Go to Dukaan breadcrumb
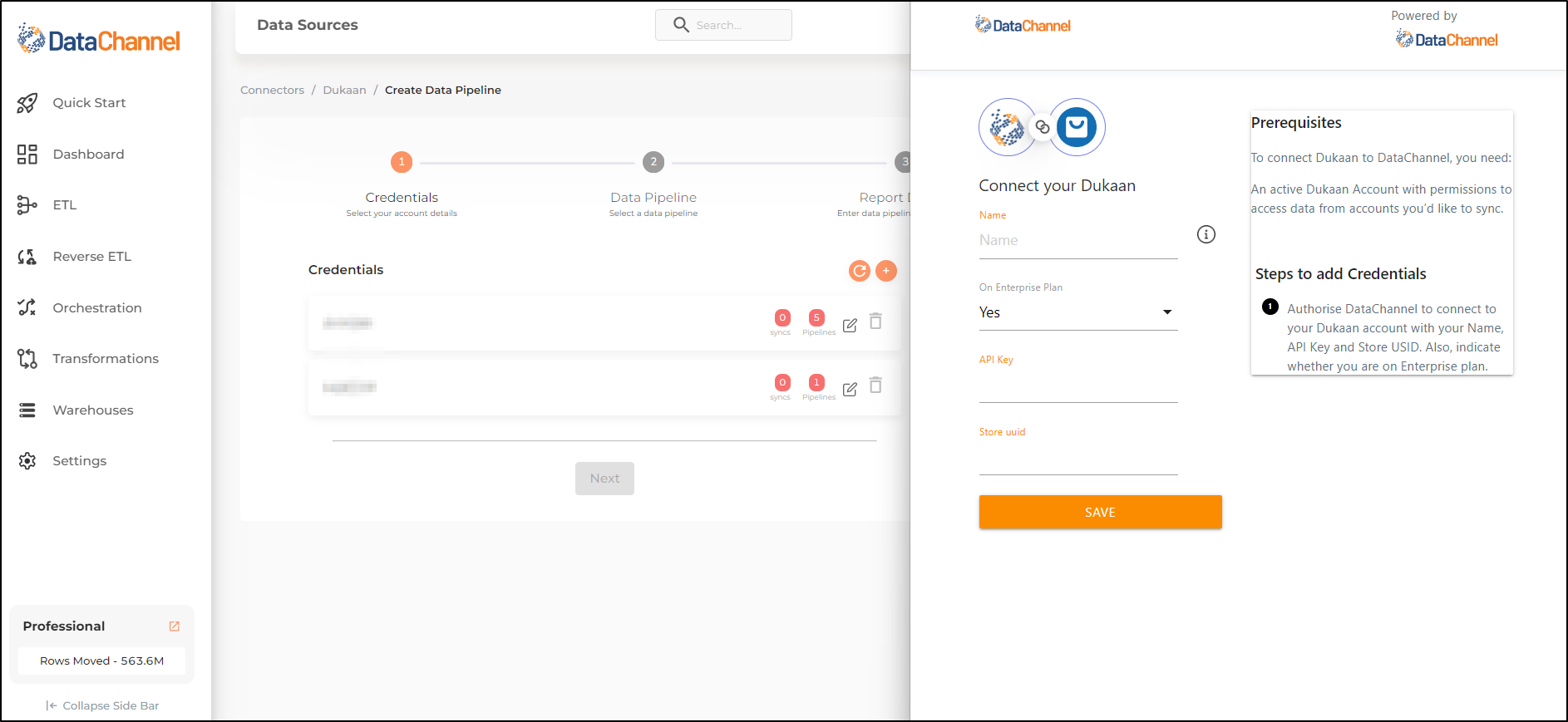 pos(344,91)
